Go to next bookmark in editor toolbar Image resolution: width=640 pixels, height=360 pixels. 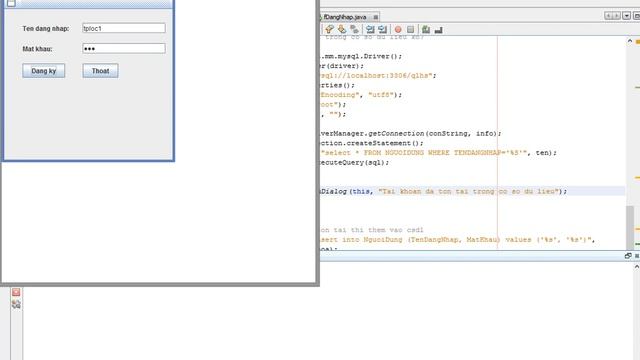coord(342,29)
